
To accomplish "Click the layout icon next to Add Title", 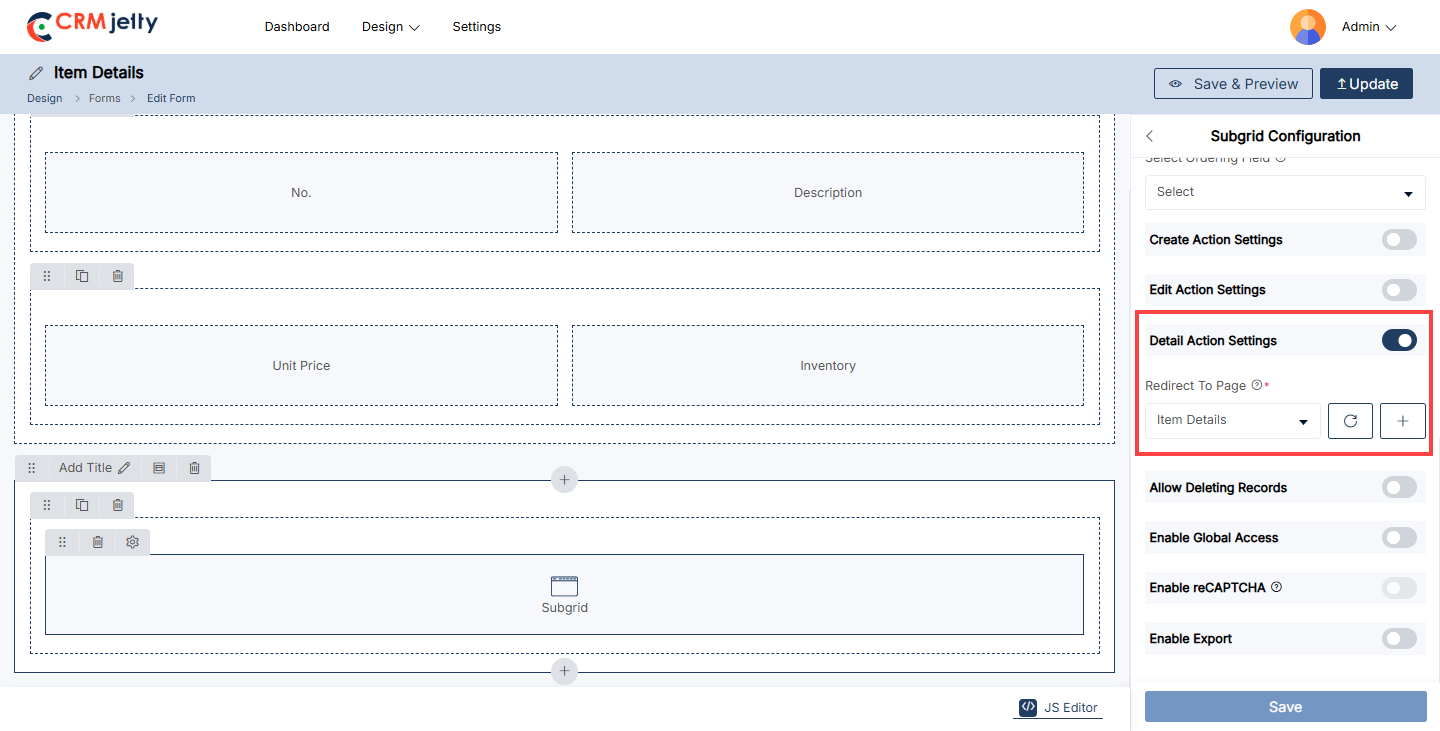I will point(159,468).
